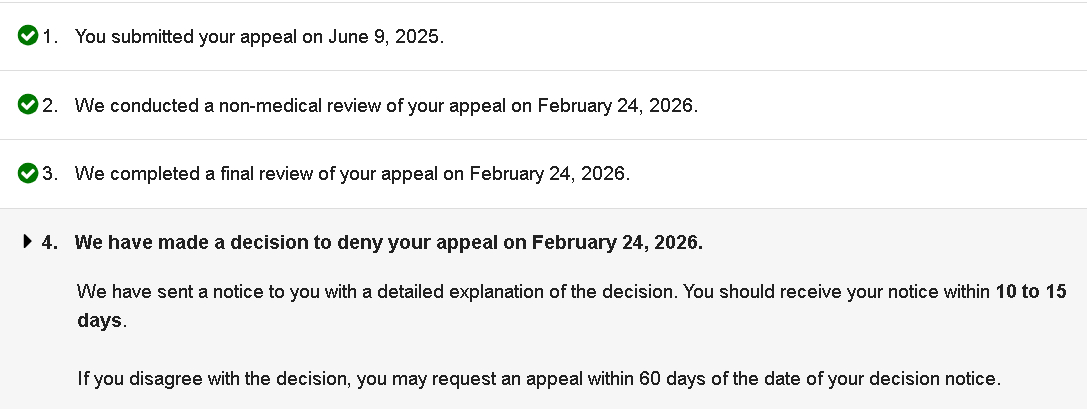Click 'February 24, 2026' in the final review step
1087x409 pixels.
click(549, 174)
